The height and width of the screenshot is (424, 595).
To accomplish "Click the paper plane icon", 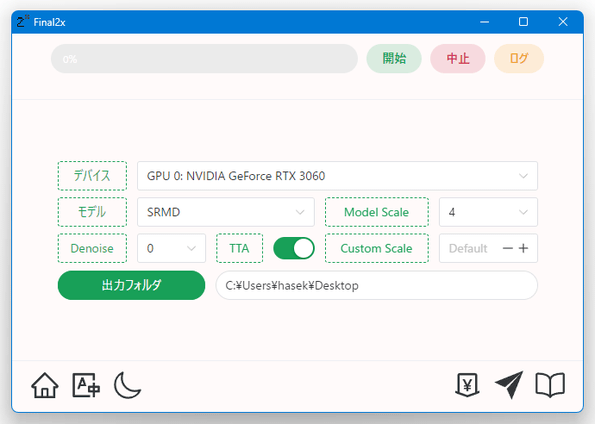I will pyautogui.click(x=509, y=385).
